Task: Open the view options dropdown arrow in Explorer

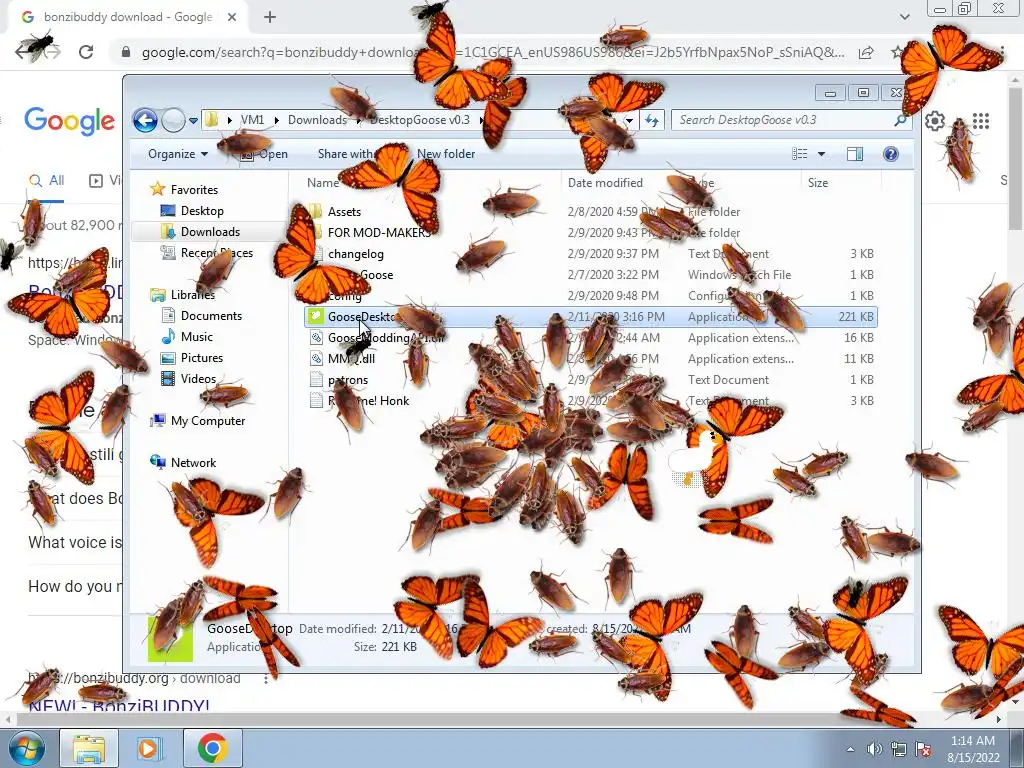Action: point(822,153)
